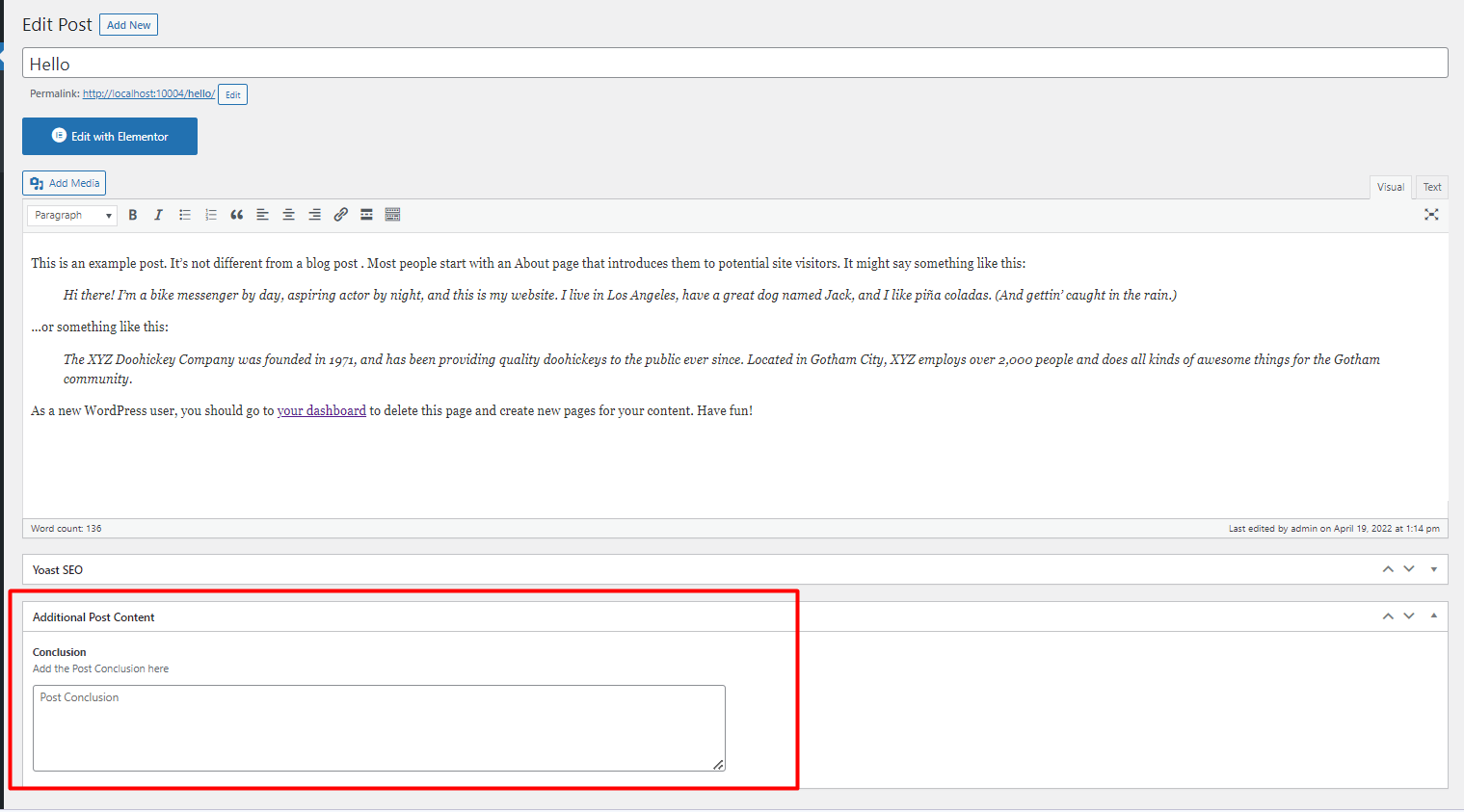This screenshot has height=812, width=1464.
Task: Open the Paragraph format dropdown
Action: pyautogui.click(x=70, y=214)
